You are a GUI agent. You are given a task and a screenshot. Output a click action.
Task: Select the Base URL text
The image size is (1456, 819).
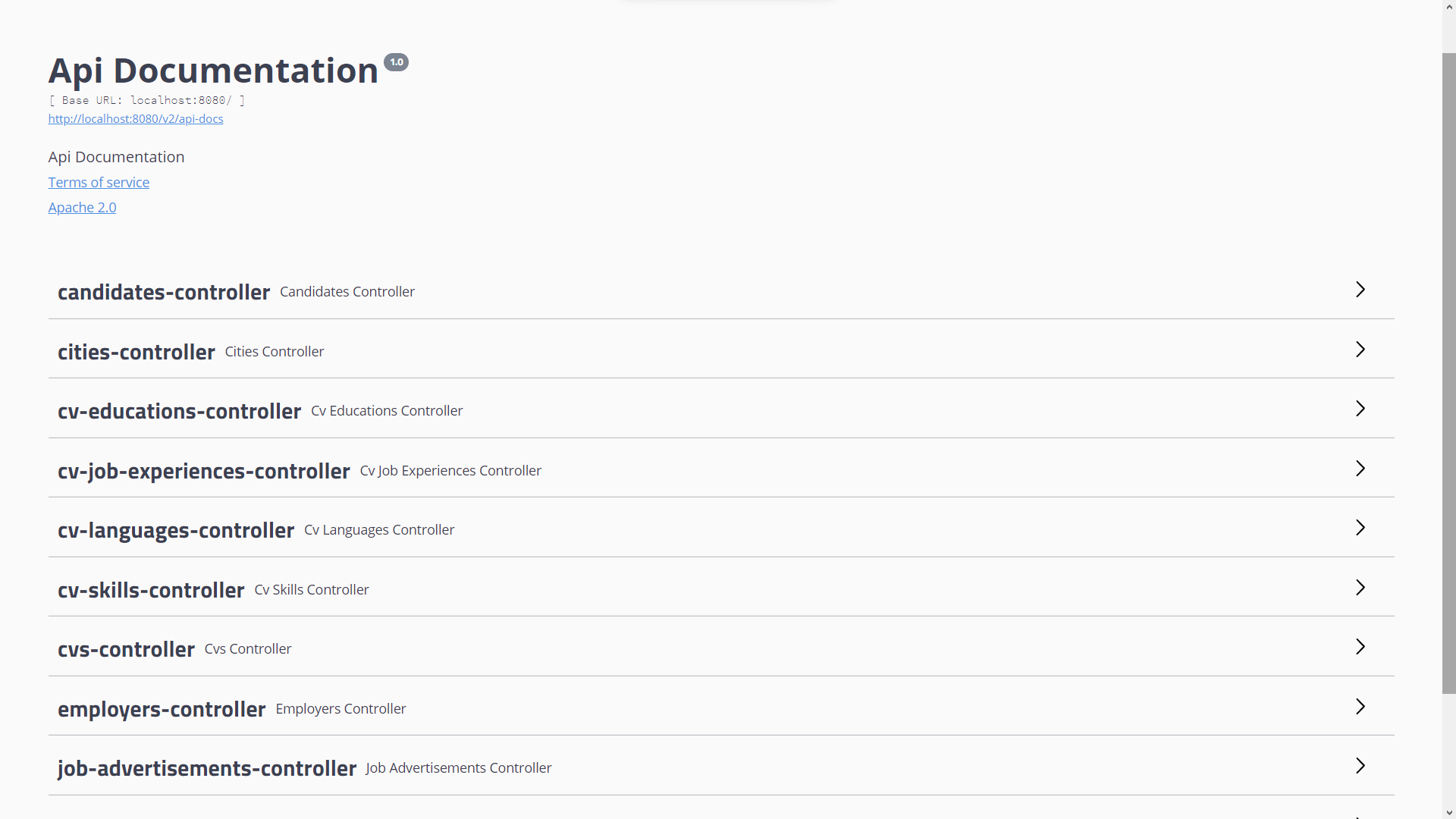tap(146, 100)
